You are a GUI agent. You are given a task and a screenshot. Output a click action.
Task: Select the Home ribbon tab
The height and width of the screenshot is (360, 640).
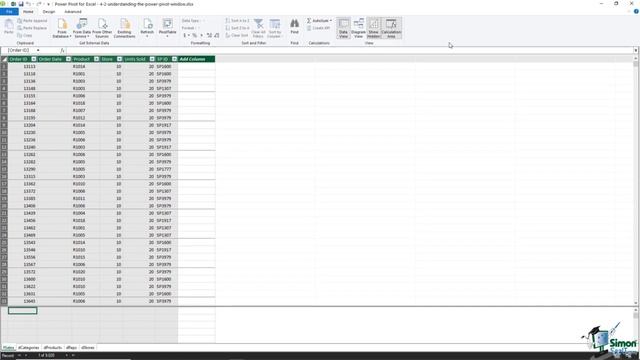(28, 12)
